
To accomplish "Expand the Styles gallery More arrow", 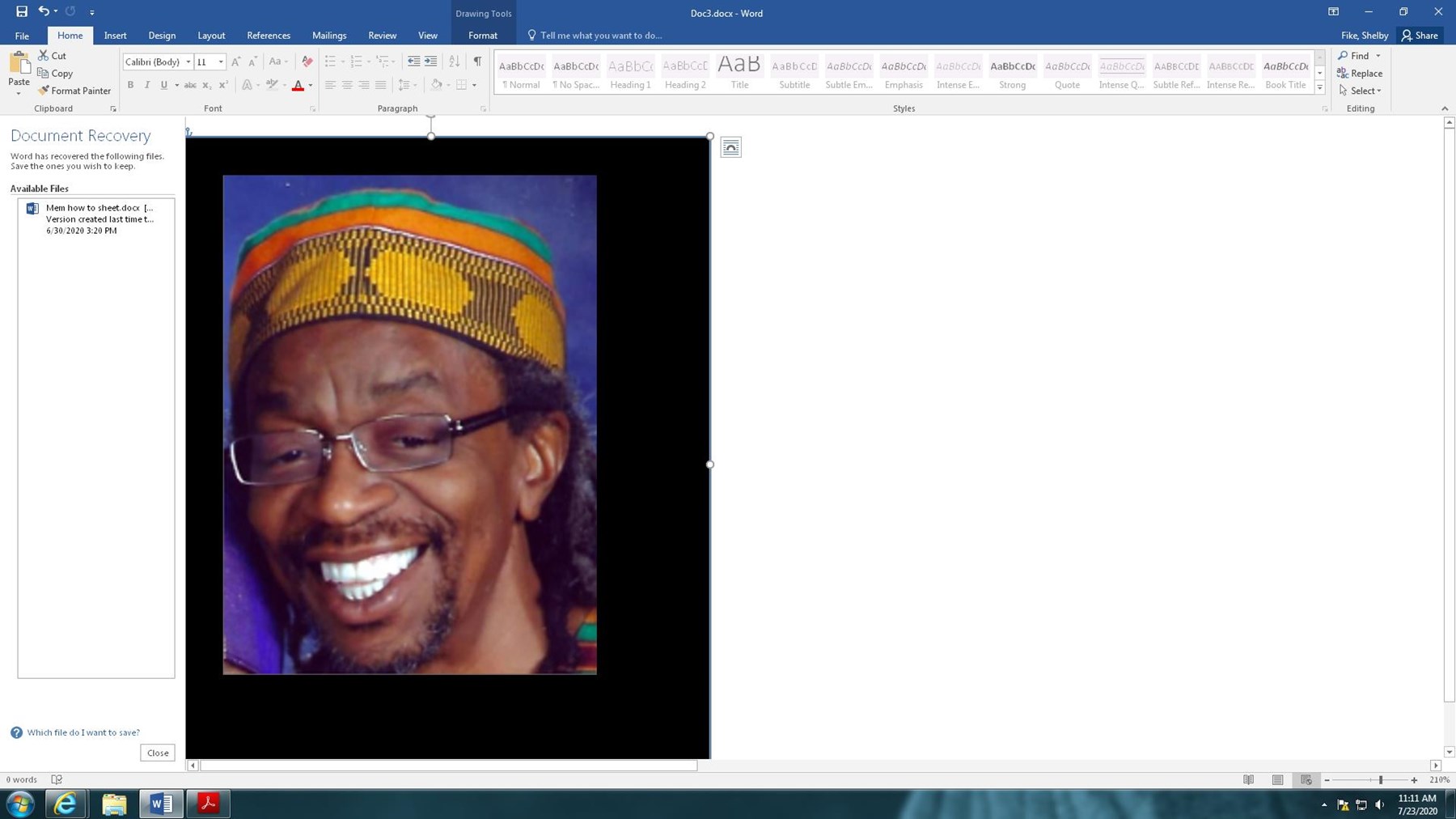I will pos(1319,88).
